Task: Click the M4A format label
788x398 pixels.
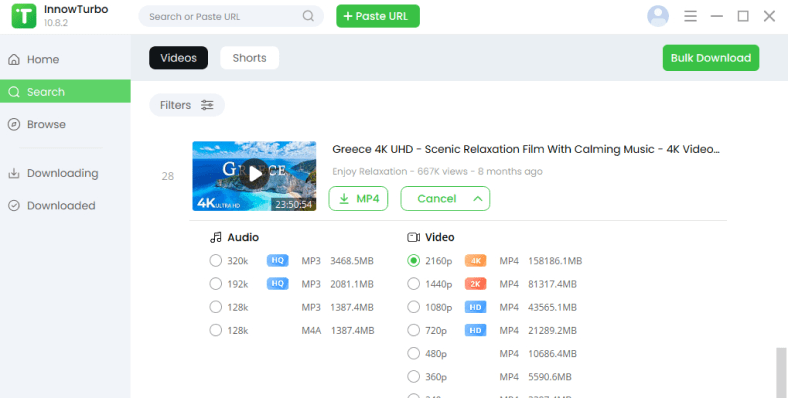Action: point(311,330)
